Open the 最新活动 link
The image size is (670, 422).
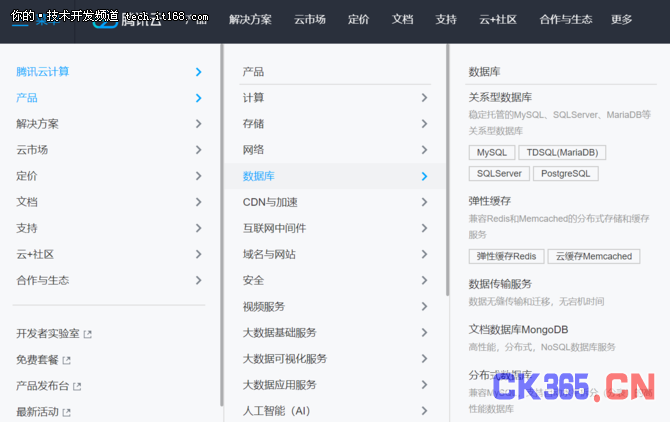[37, 412]
